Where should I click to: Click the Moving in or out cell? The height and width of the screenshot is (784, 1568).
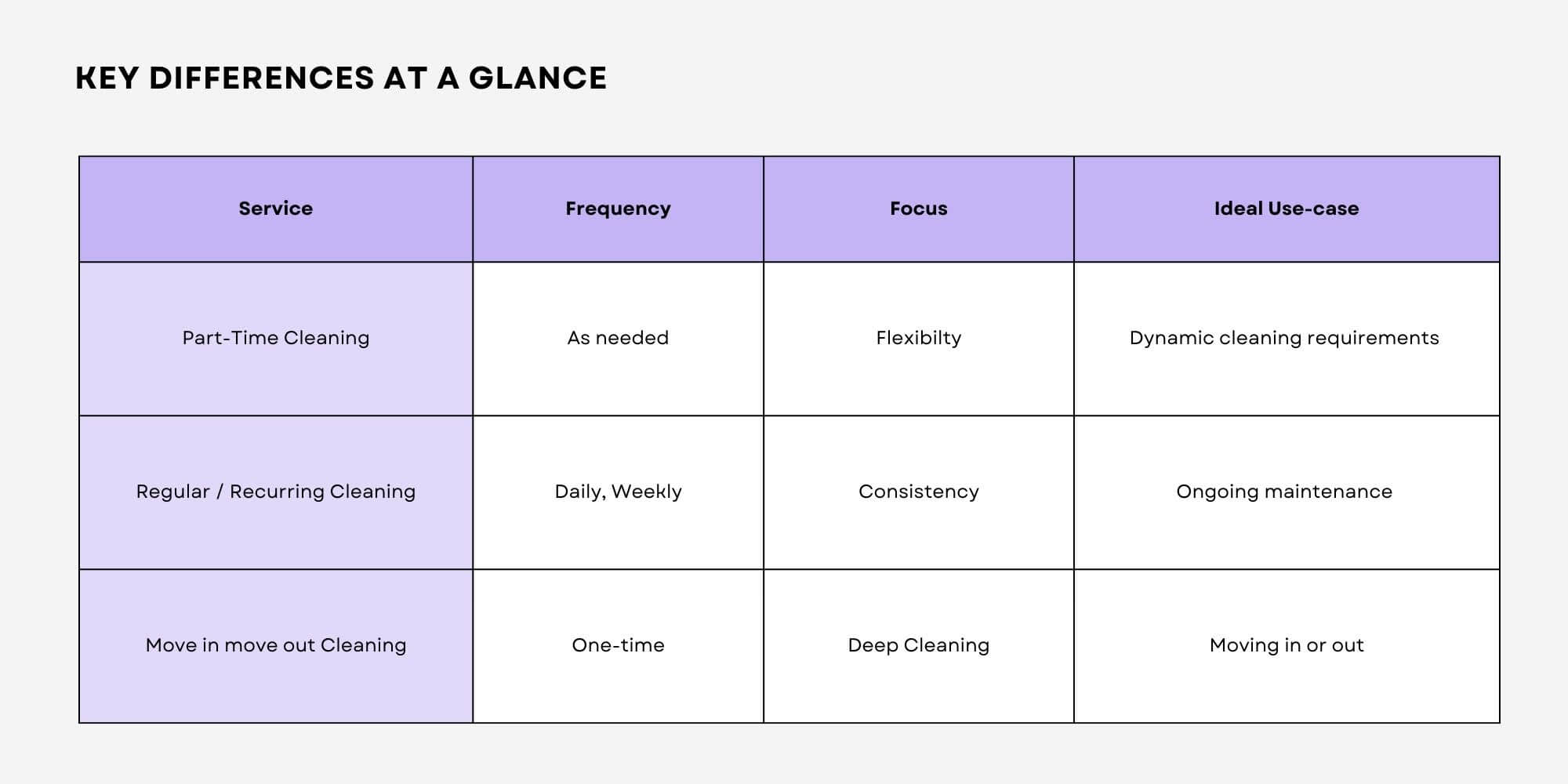click(x=1286, y=645)
